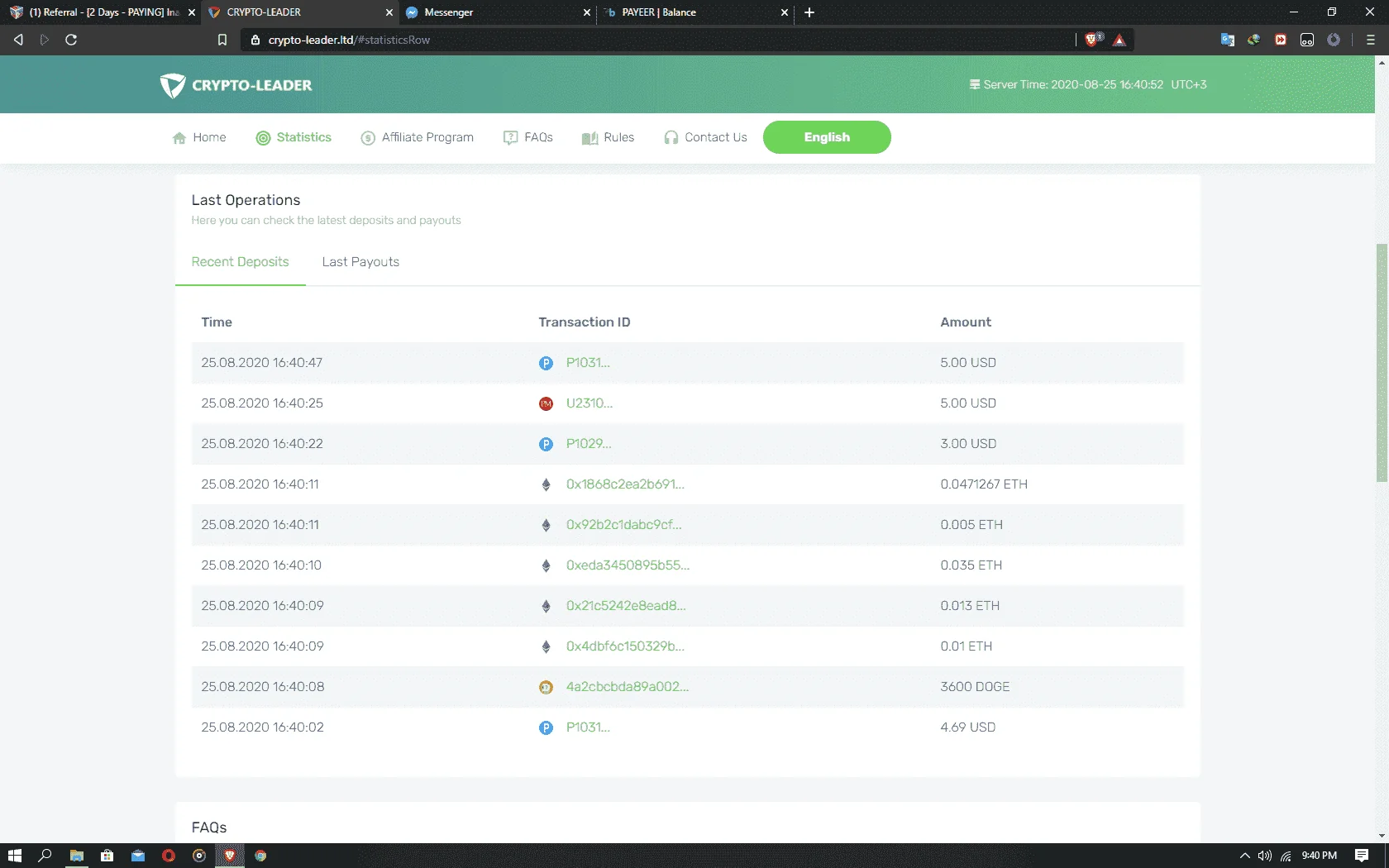Switch to the PAYEER Balance browser tab

[694, 12]
